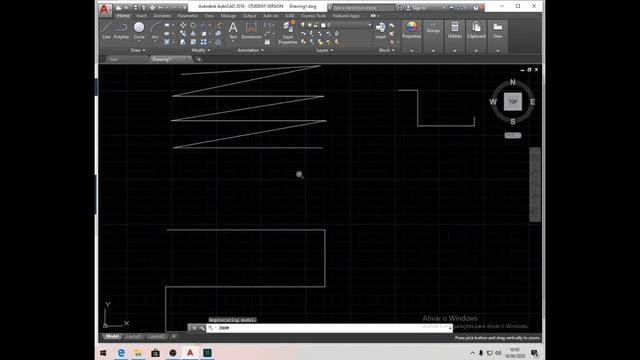
Task: Open the Windows Start menu
Action: pyautogui.click(x=103, y=353)
